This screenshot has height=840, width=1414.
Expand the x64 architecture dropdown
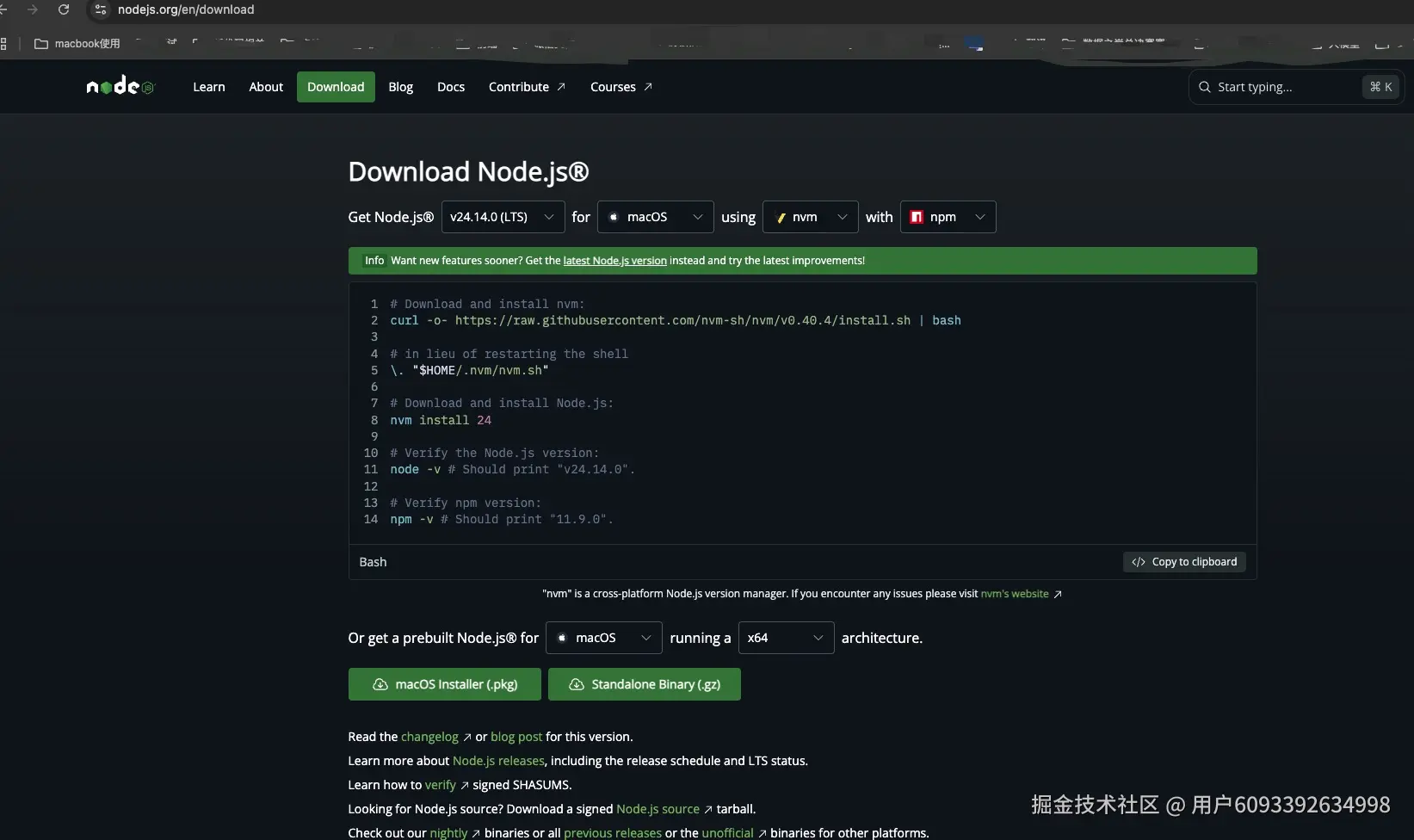point(787,638)
